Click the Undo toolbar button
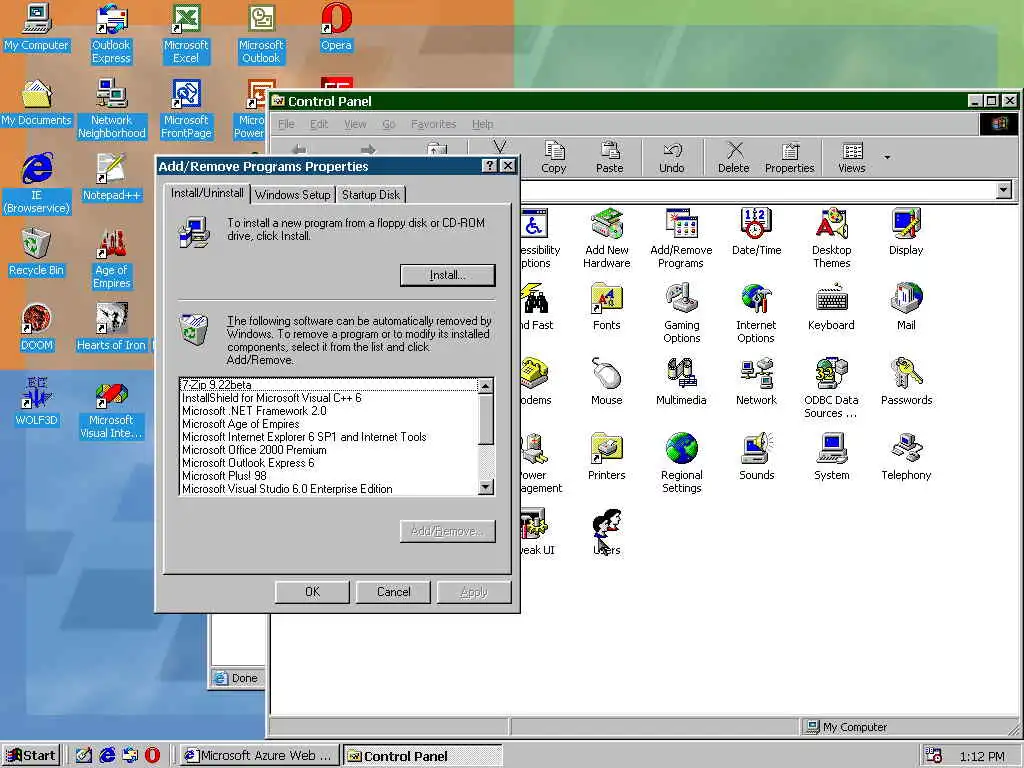Viewport: 1024px width, 768px height. tap(671, 157)
